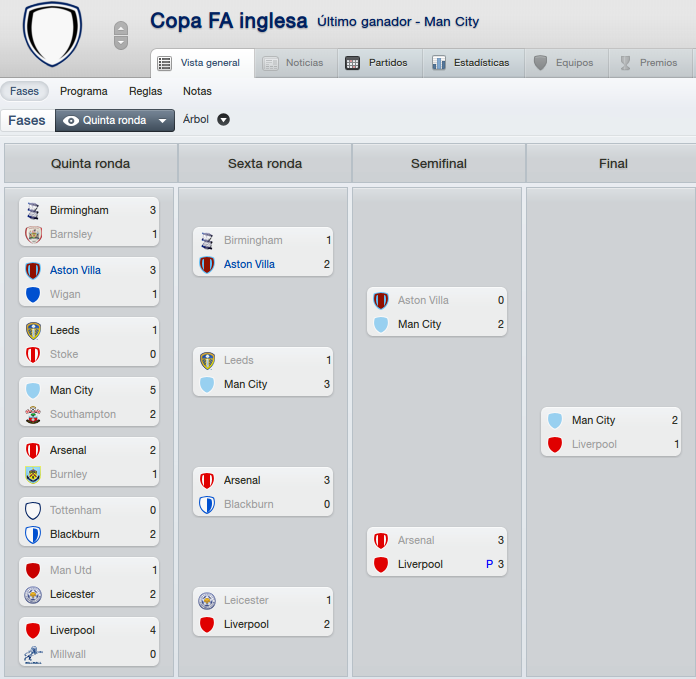Click the Copa FA inglesa shield logo

52,34
